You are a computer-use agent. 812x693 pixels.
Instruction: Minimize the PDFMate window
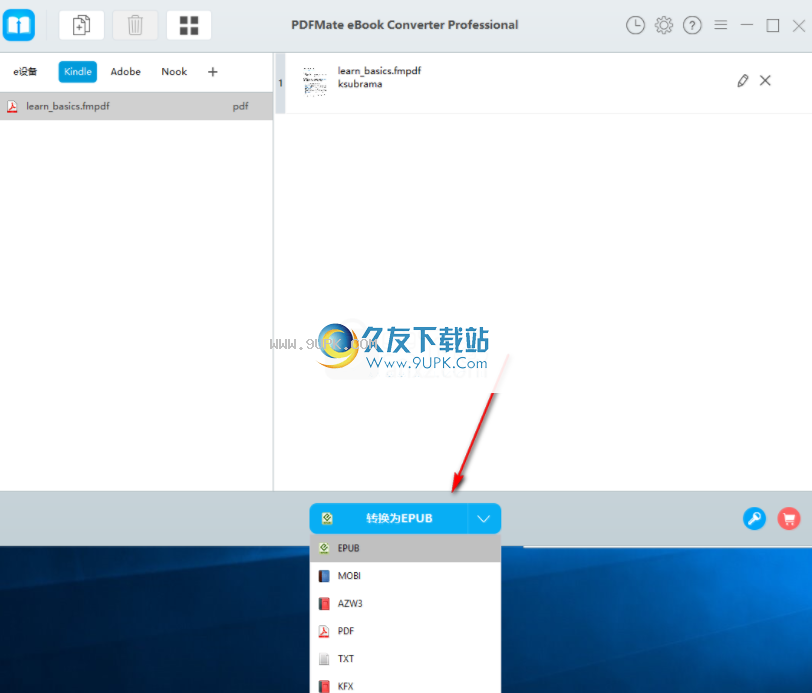[747, 25]
